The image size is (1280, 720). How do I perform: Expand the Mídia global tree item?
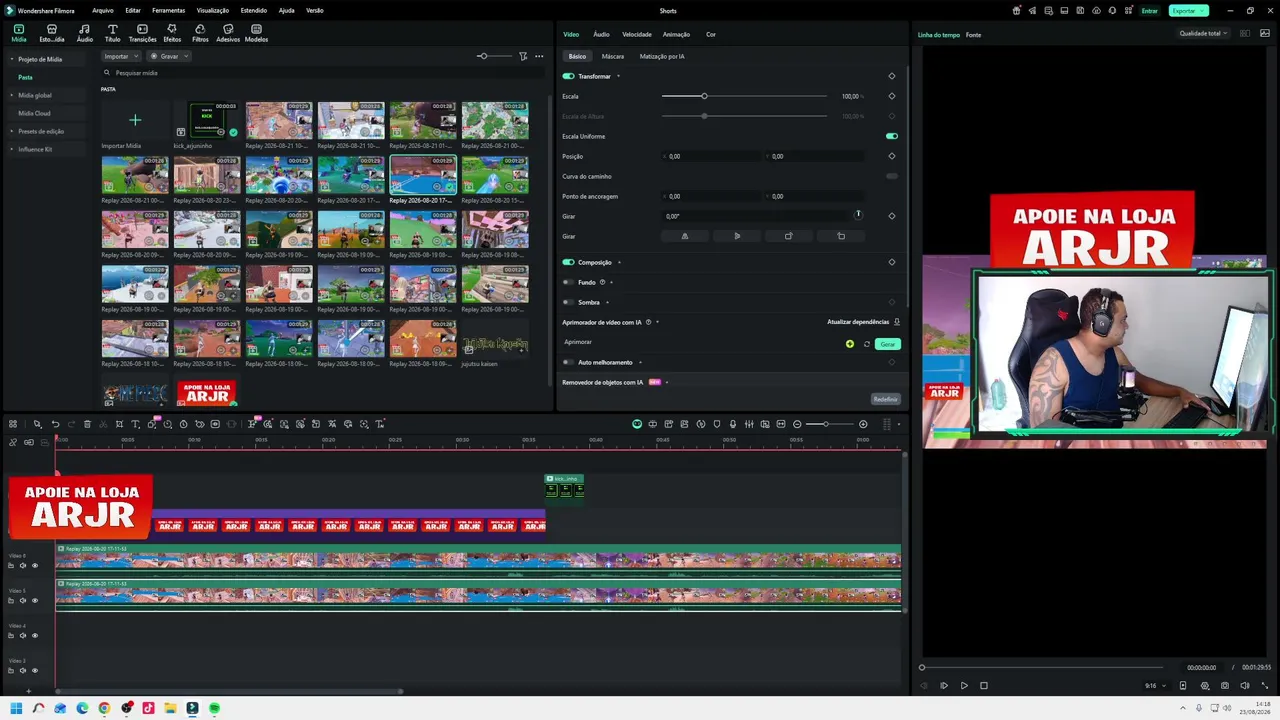click(x=12, y=95)
